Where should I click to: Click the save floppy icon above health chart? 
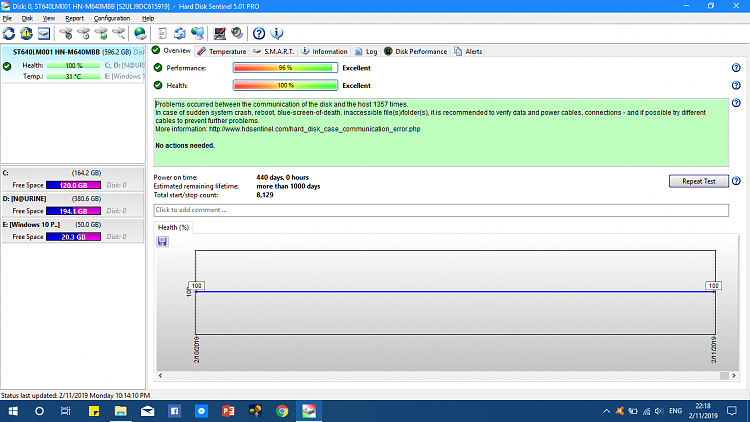[x=162, y=242]
